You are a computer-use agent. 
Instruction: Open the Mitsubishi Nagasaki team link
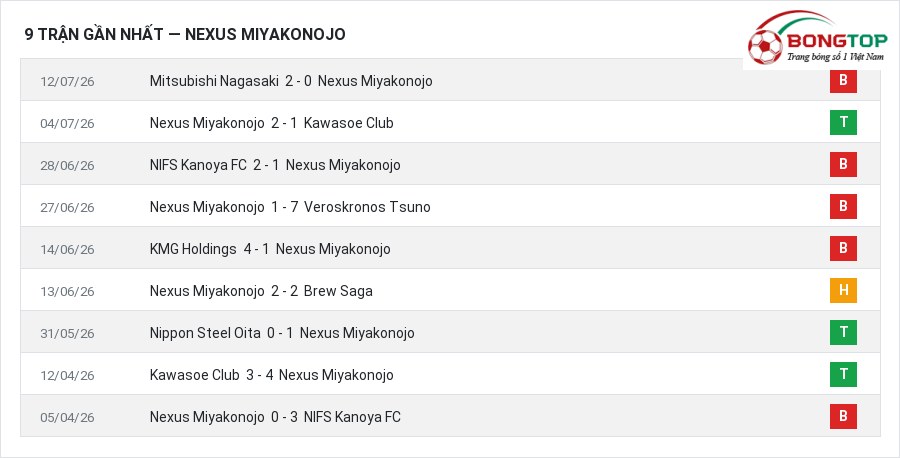(214, 81)
